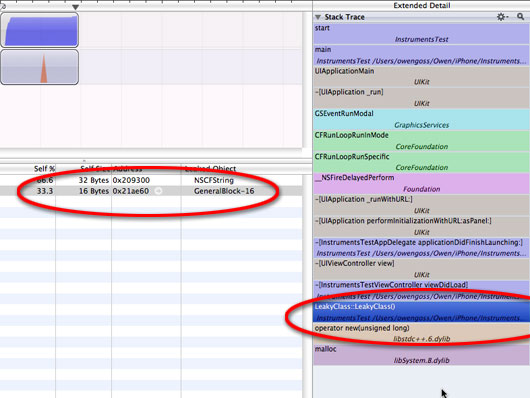
Task: Select the start frame in stack trace
Action: pyautogui.click(x=421, y=34)
